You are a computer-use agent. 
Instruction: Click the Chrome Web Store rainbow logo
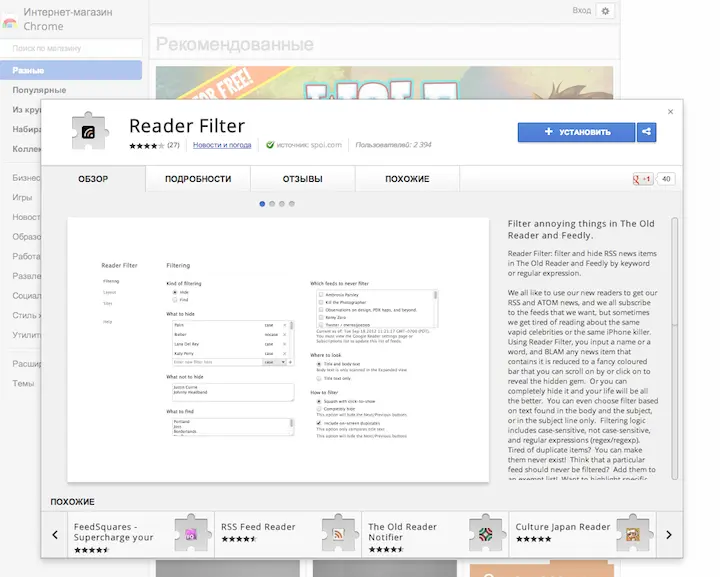click(x=10, y=20)
